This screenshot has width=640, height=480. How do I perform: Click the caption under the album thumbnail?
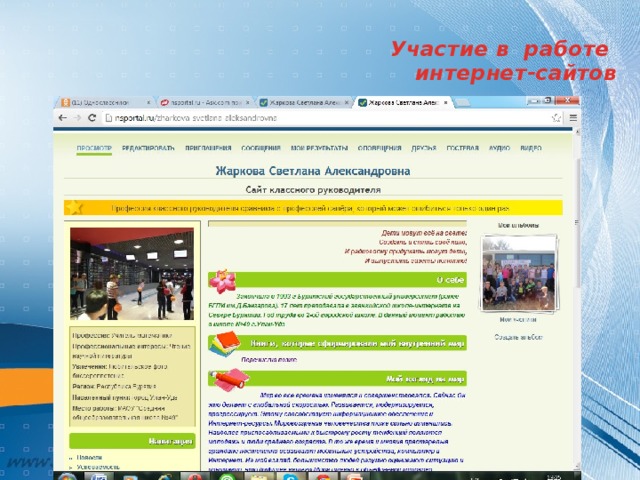click(x=518, y=320)
